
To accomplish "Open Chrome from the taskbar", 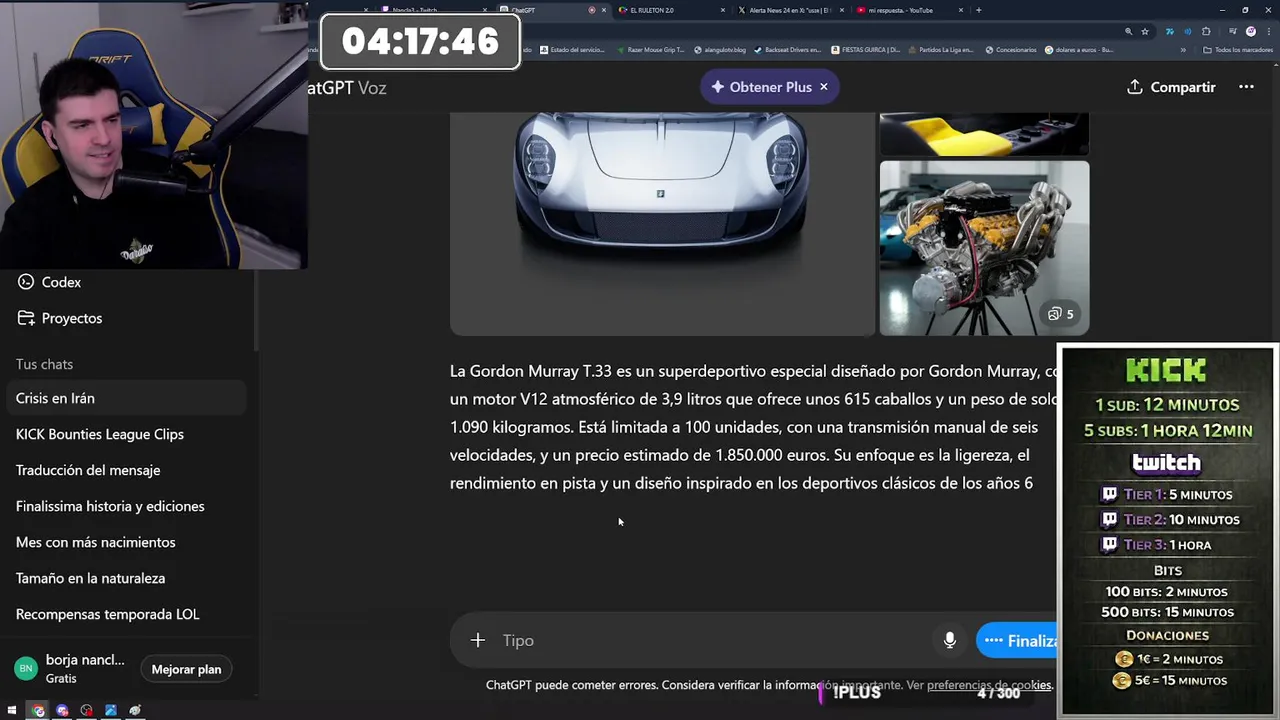I will coord(38,711).
